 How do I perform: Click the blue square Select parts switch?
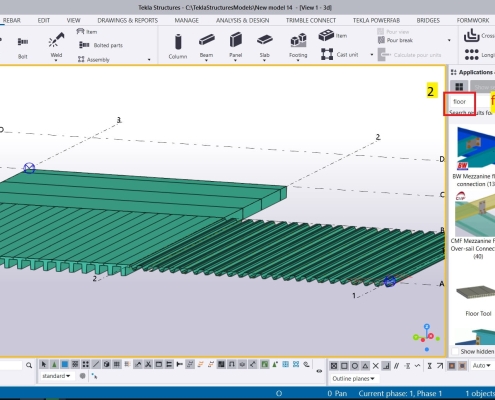tap(65, 365)
